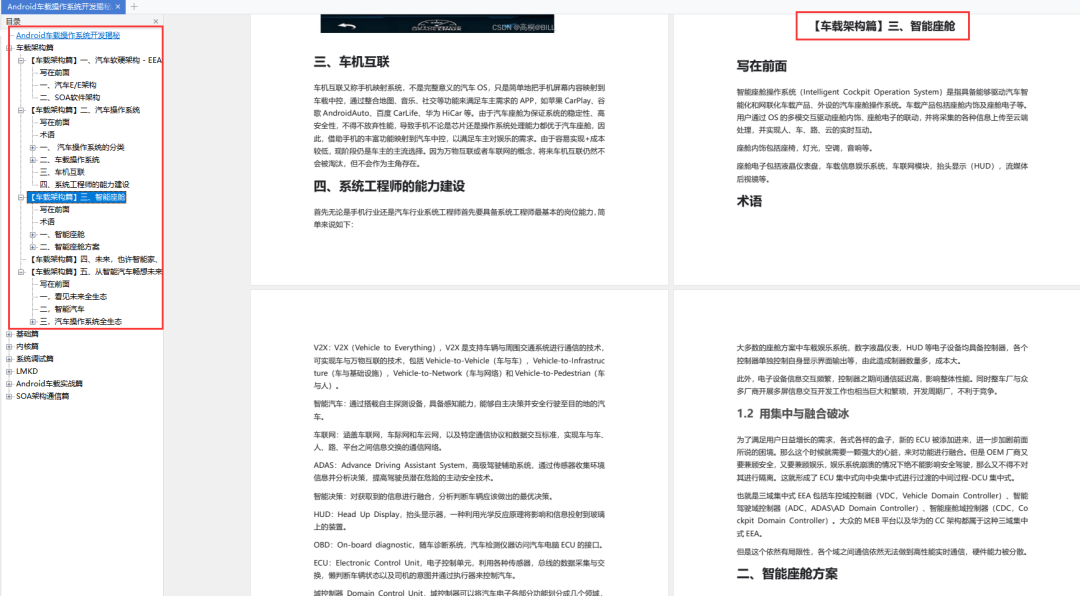
Task: Expand 一、智能座舱 outline node
Action: [x=32, y=234]
